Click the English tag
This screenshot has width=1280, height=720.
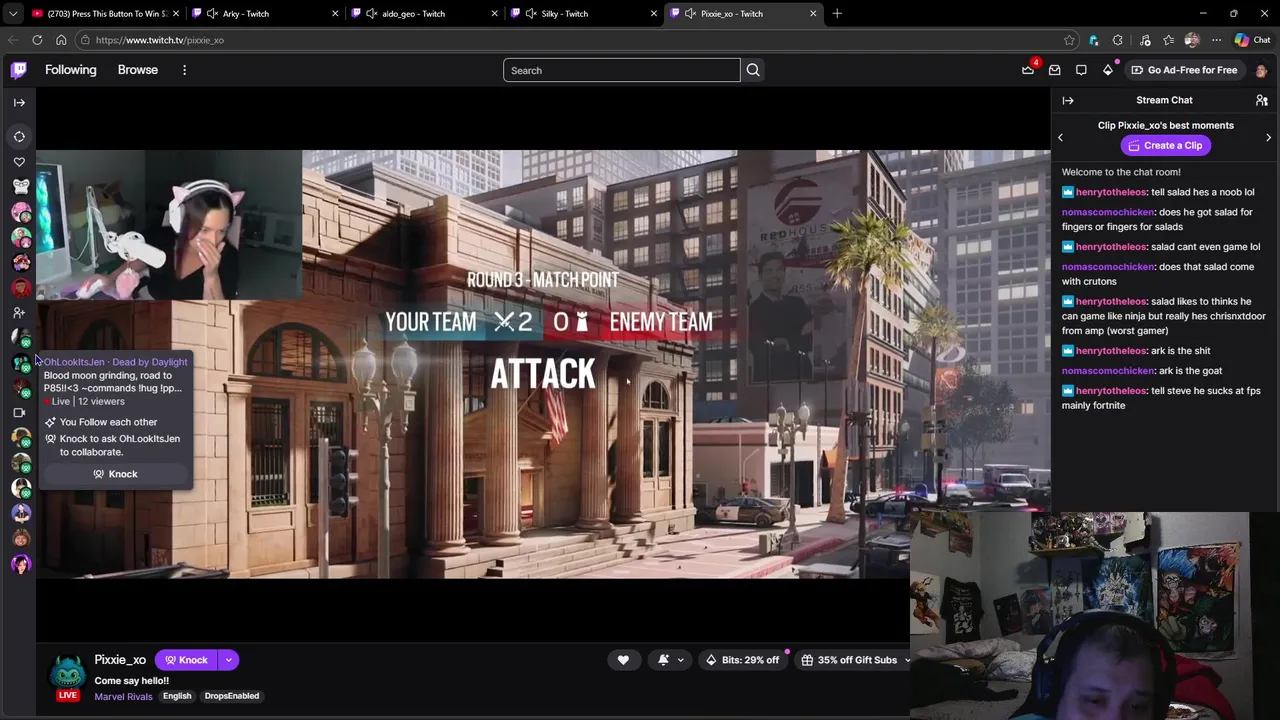(177, 696)
